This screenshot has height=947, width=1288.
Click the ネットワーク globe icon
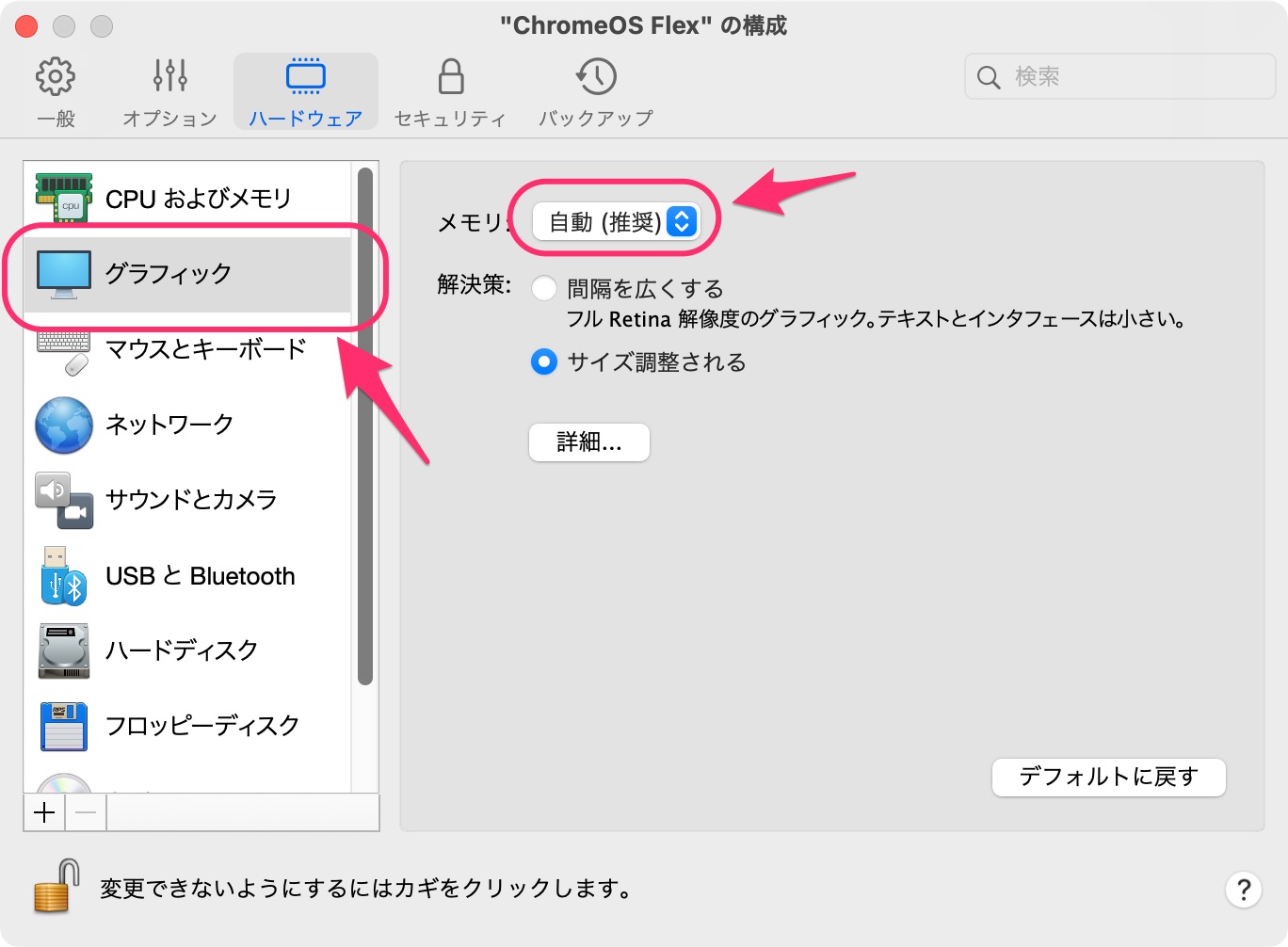[x=64, y=425]
